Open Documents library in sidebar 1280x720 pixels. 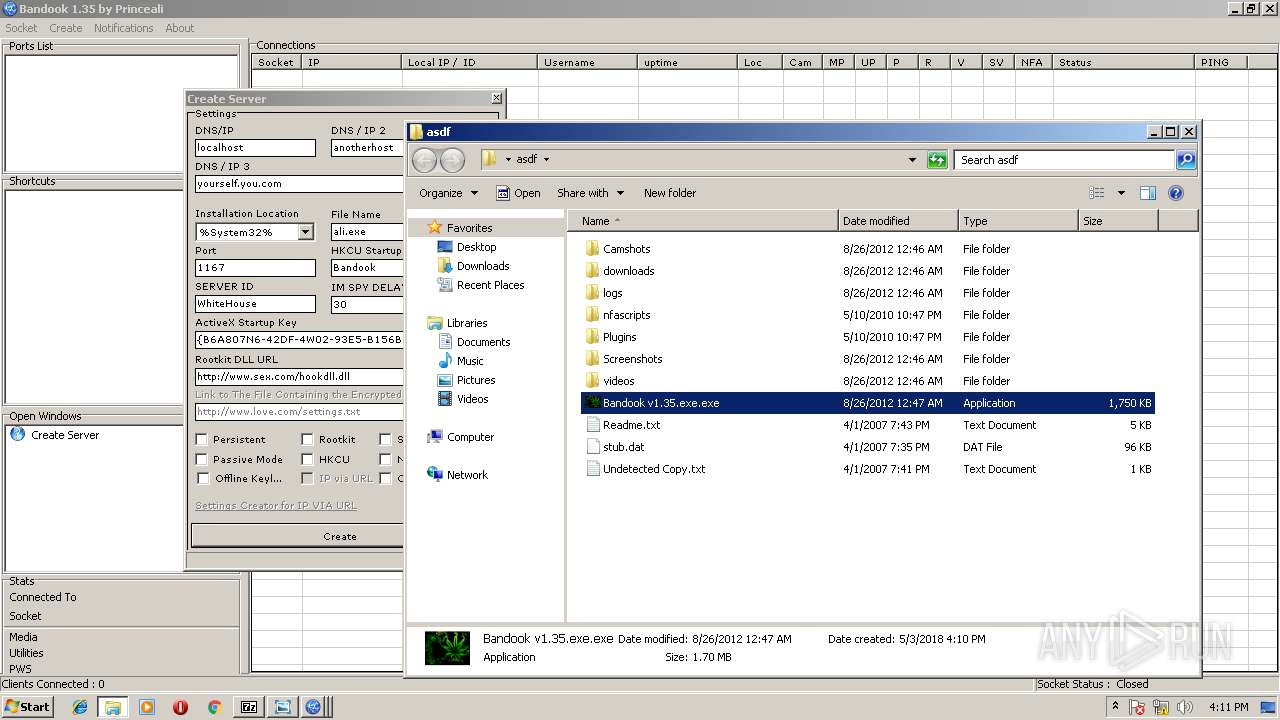483,342
